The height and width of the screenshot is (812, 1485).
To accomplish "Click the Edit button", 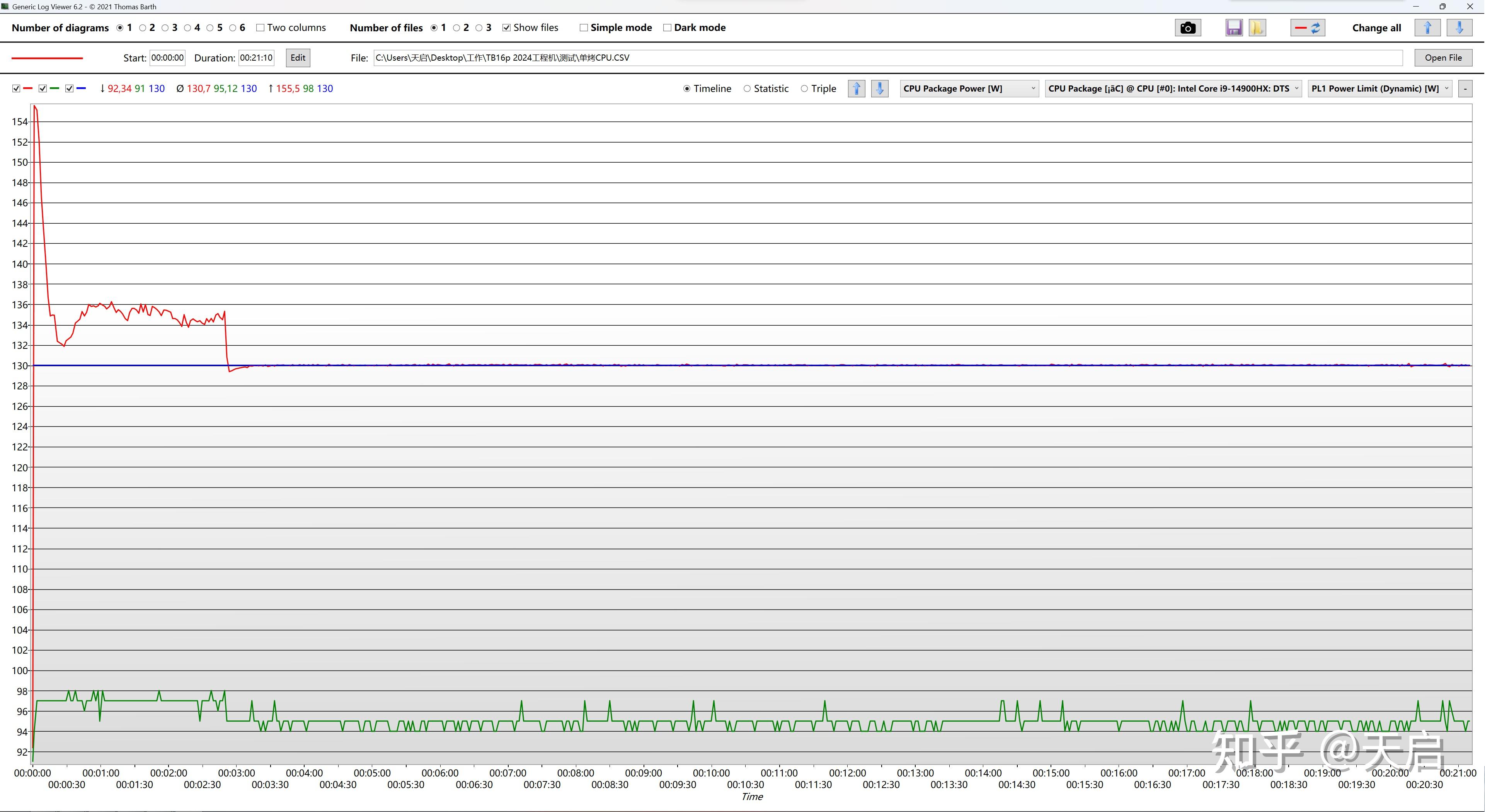I will click(298, 58).
